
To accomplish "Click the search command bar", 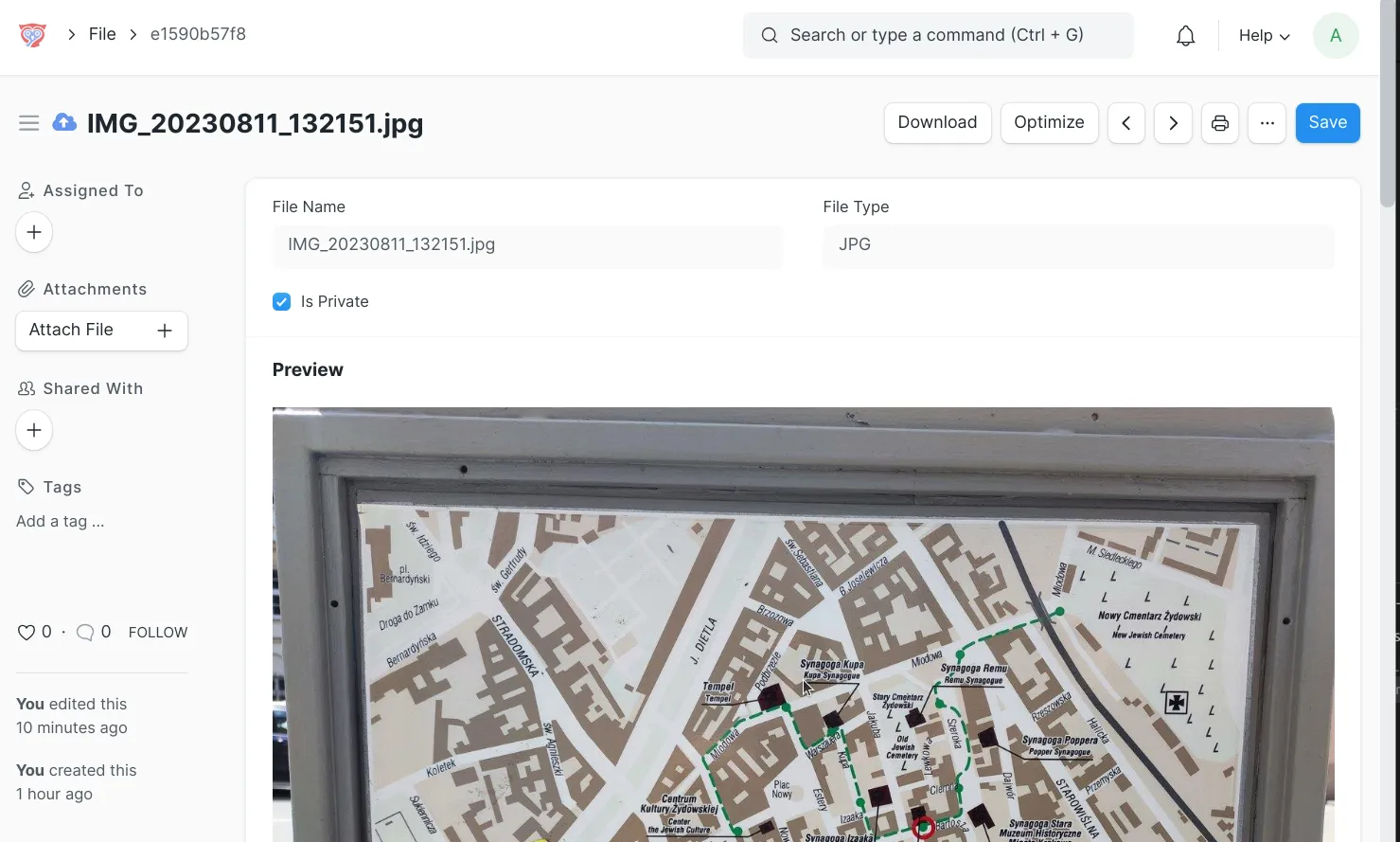I will pos(937,36).
